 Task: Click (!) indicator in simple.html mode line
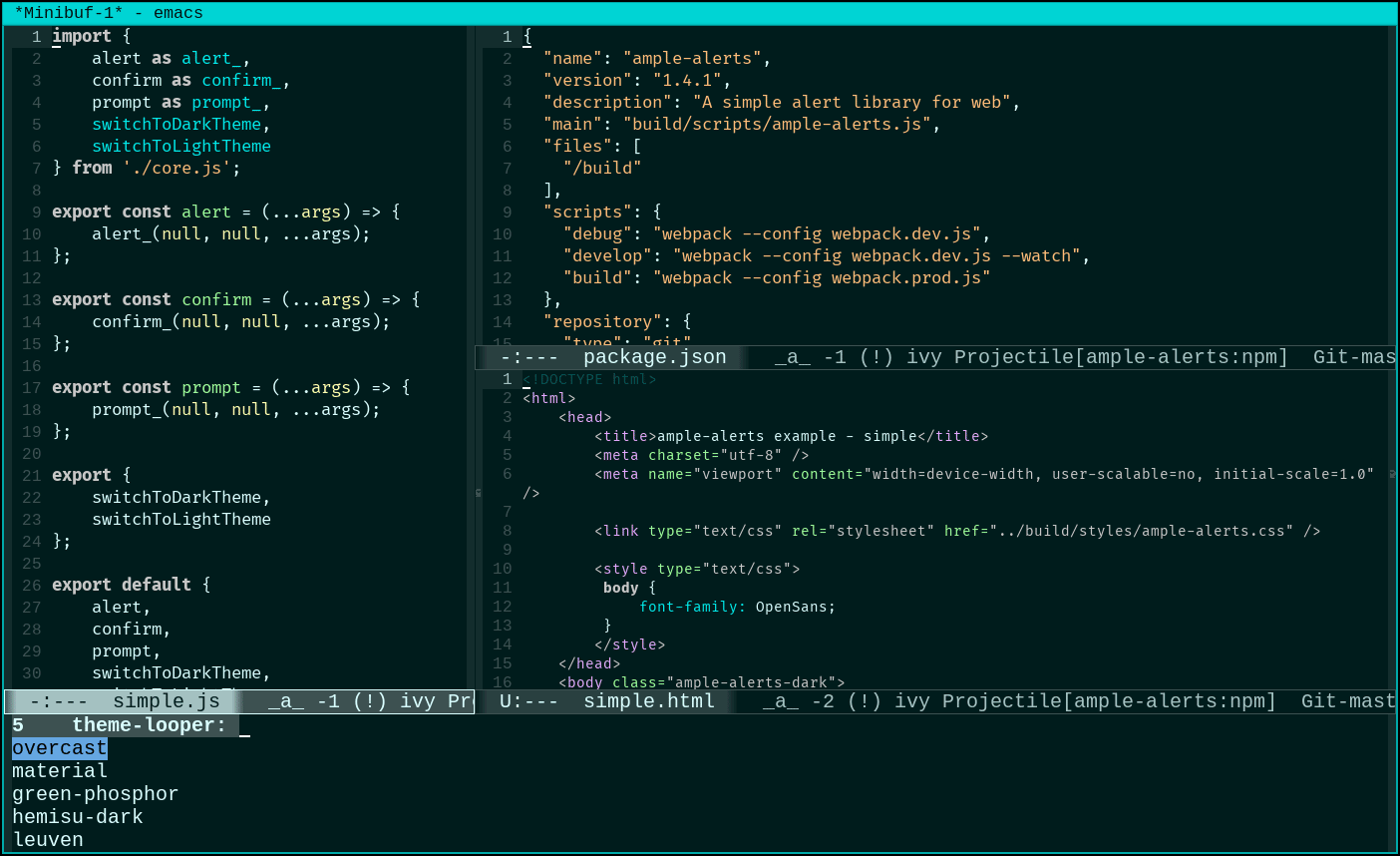pyautogui.click(x=865, y=701)
